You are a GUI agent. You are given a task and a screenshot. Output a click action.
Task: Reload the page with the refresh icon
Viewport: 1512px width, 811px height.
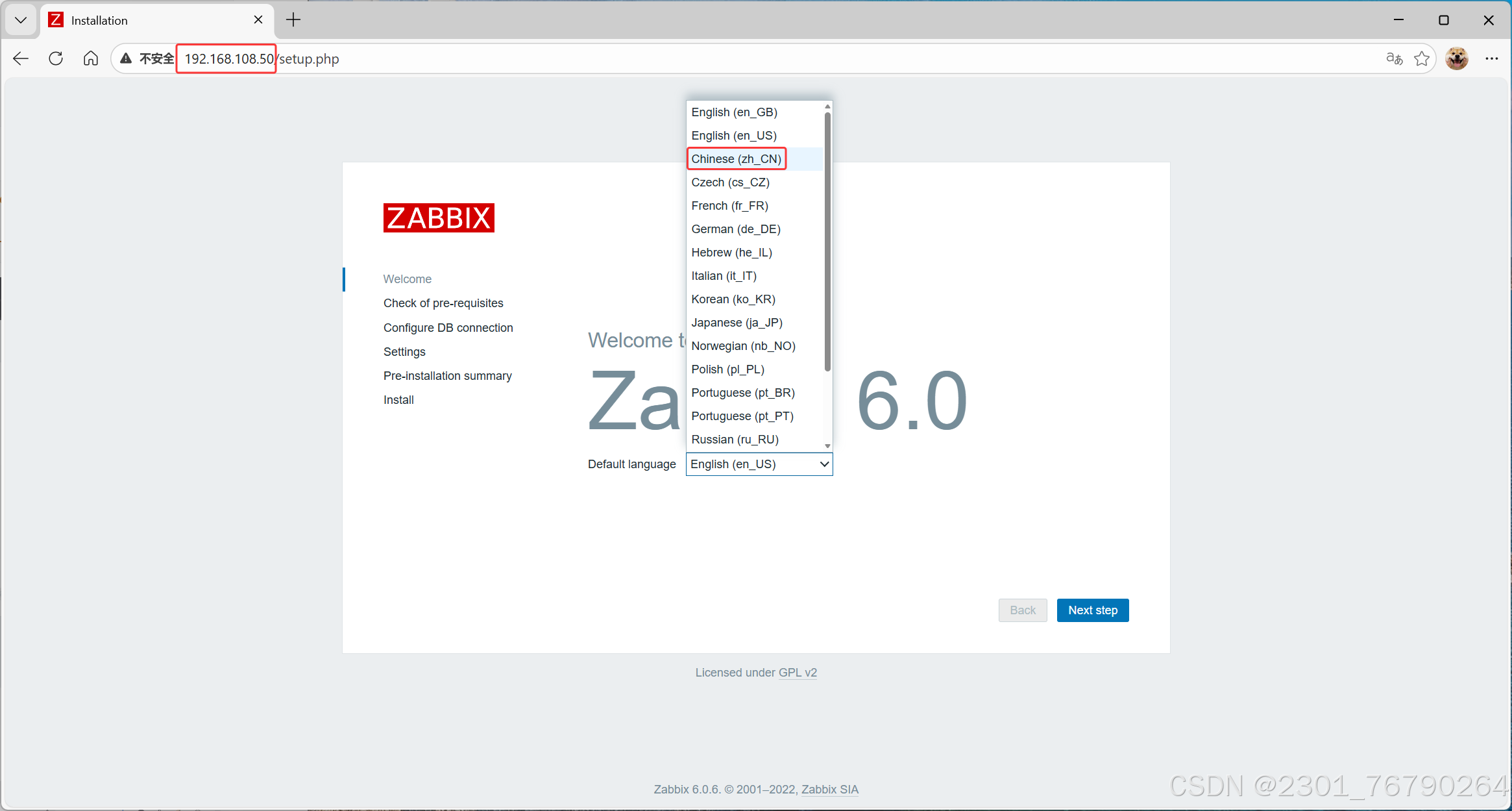tap(56, 59)
